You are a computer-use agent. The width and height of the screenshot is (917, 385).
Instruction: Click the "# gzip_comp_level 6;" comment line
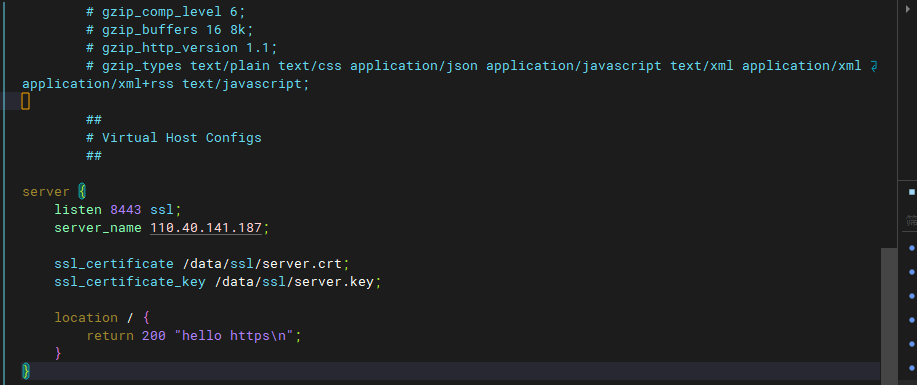point(166,11)
